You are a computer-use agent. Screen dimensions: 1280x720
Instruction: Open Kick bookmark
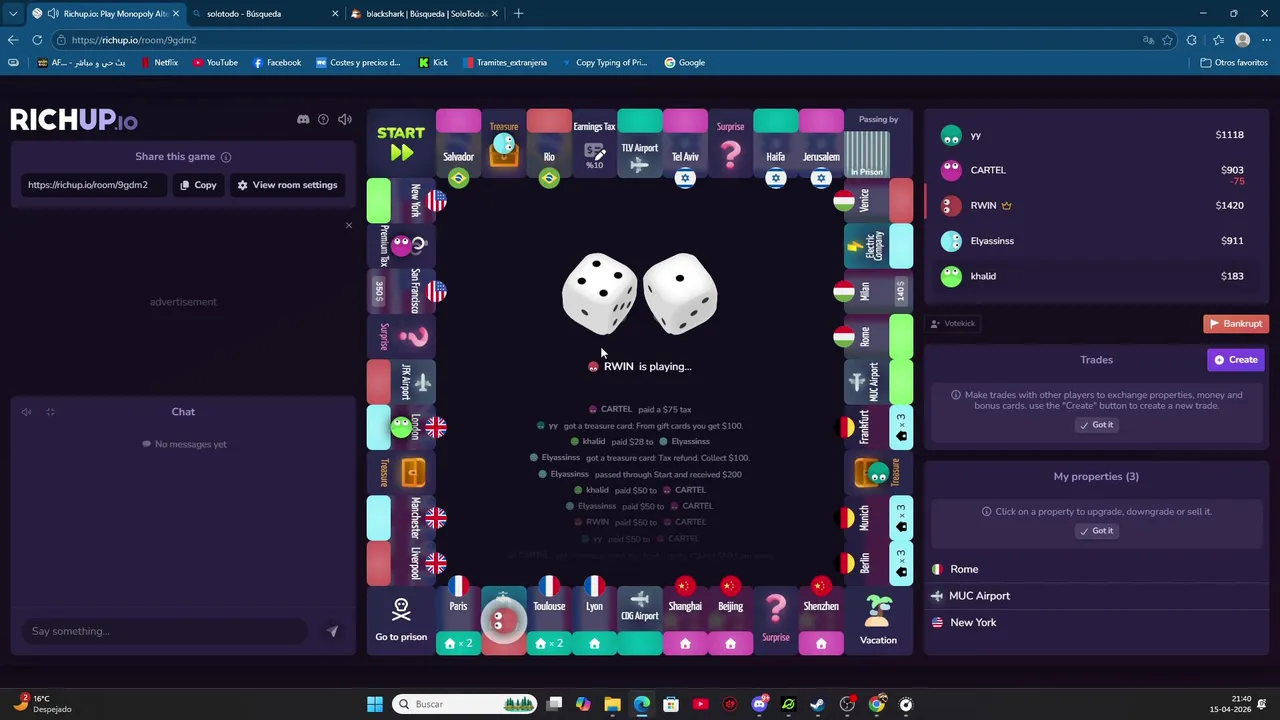(433, 62)
